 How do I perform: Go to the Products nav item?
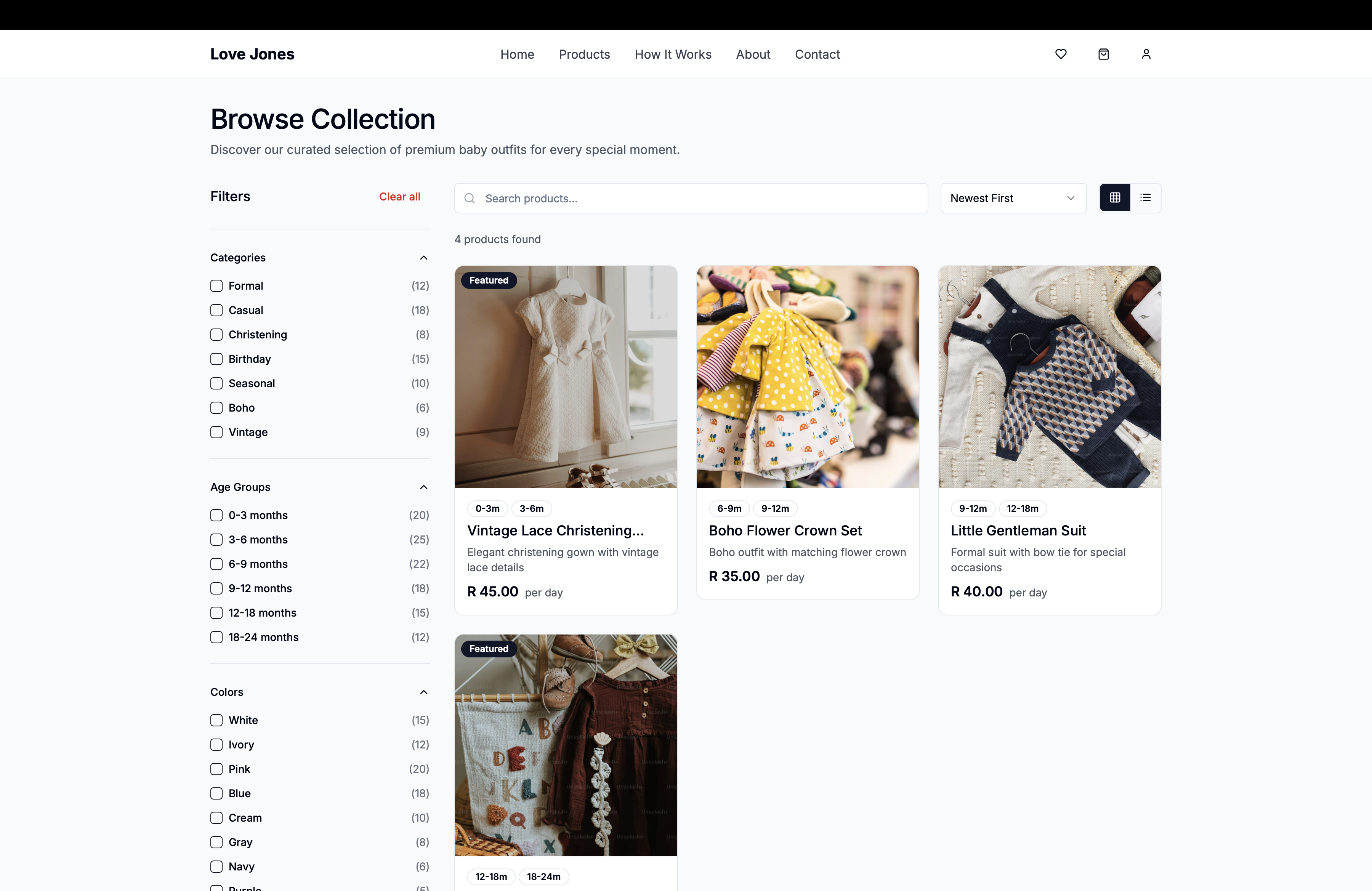coord(584,54)
